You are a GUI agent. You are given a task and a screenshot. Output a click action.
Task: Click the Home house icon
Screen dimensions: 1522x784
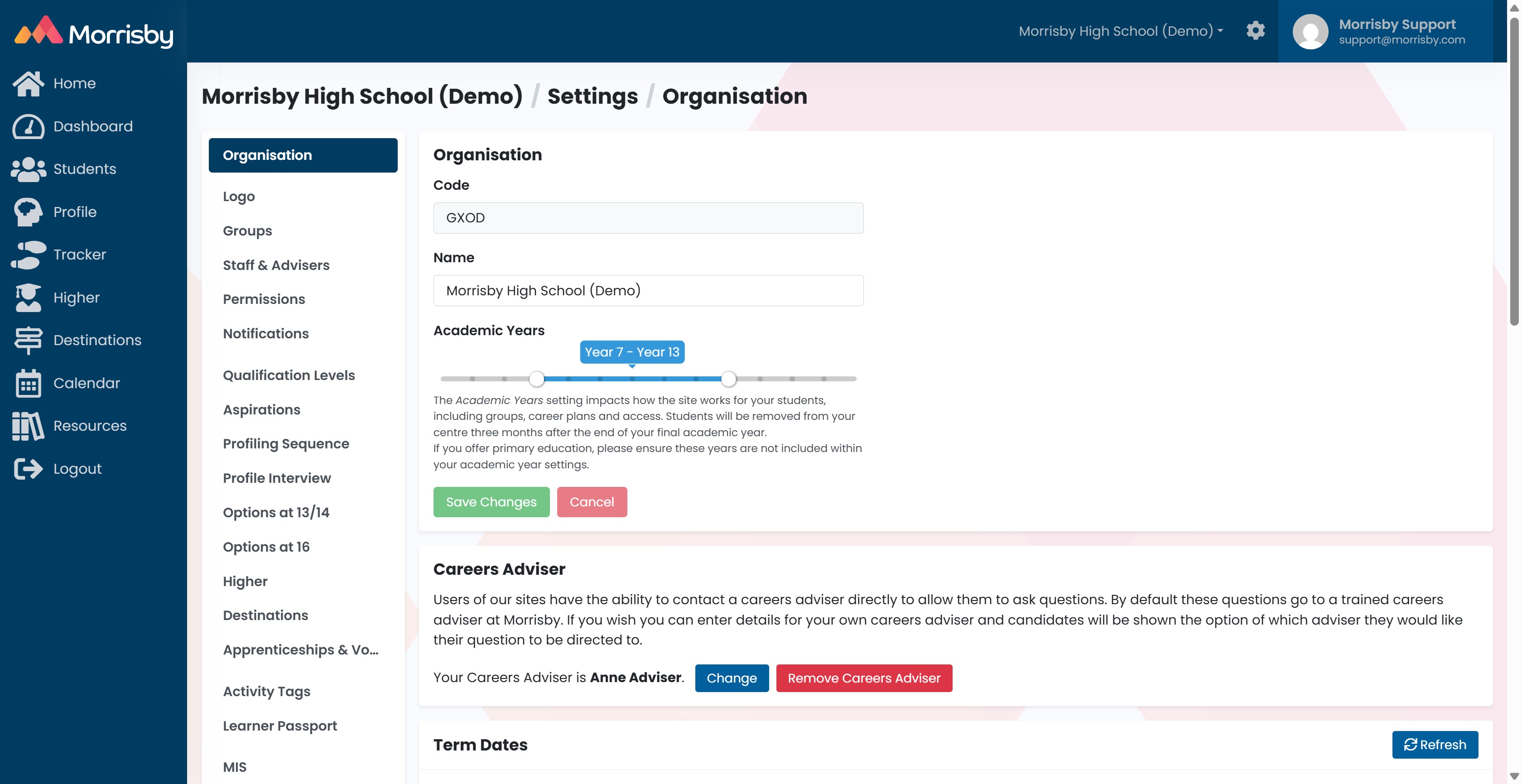tap(28, 83)
